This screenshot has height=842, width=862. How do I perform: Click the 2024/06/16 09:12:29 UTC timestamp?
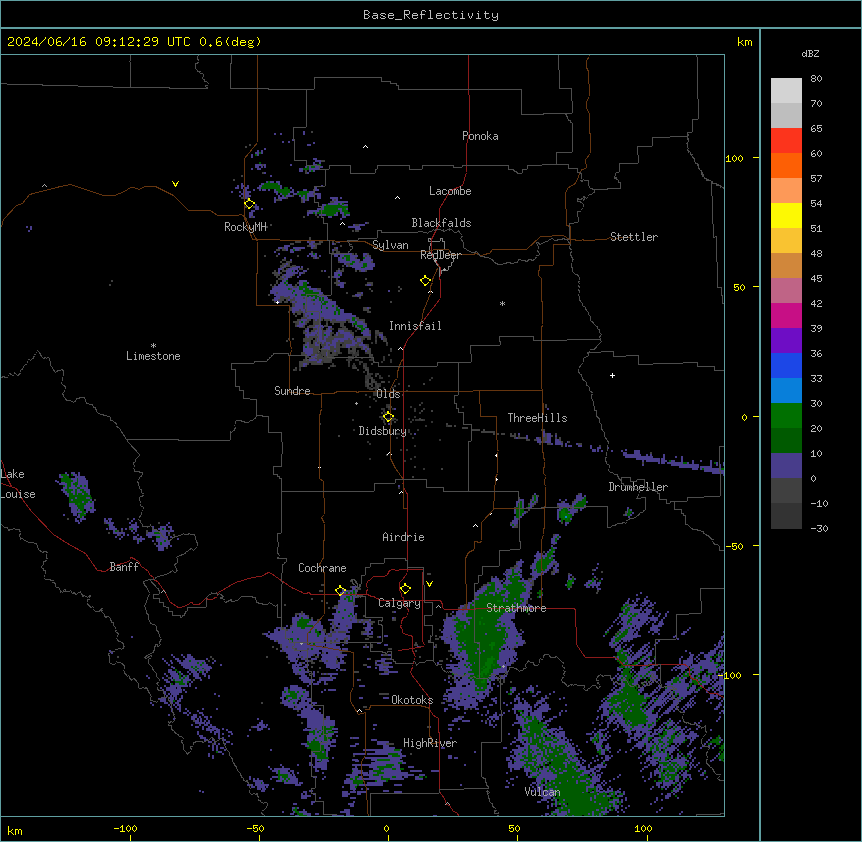[99, 42]
